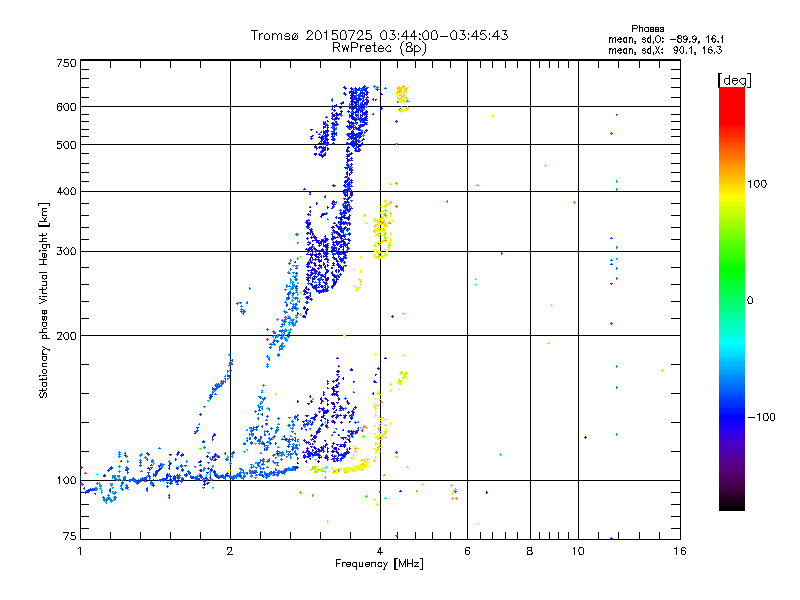Image resolution: width=800 pixels, height=600 pixels.
Task: Click the x-axis tick label '8'
Action: 530,551
